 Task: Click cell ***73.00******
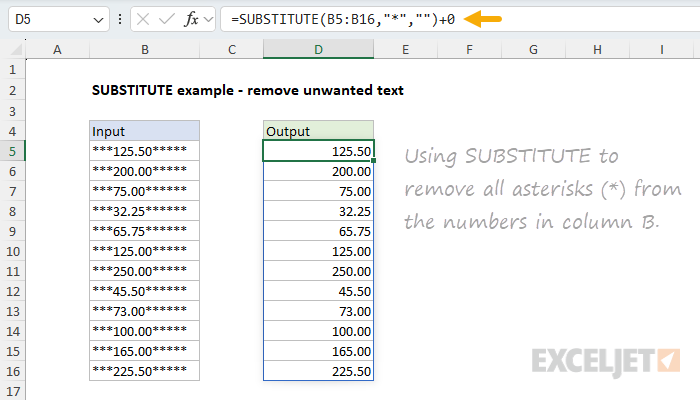pyautogui.click(x=145, y=311)
